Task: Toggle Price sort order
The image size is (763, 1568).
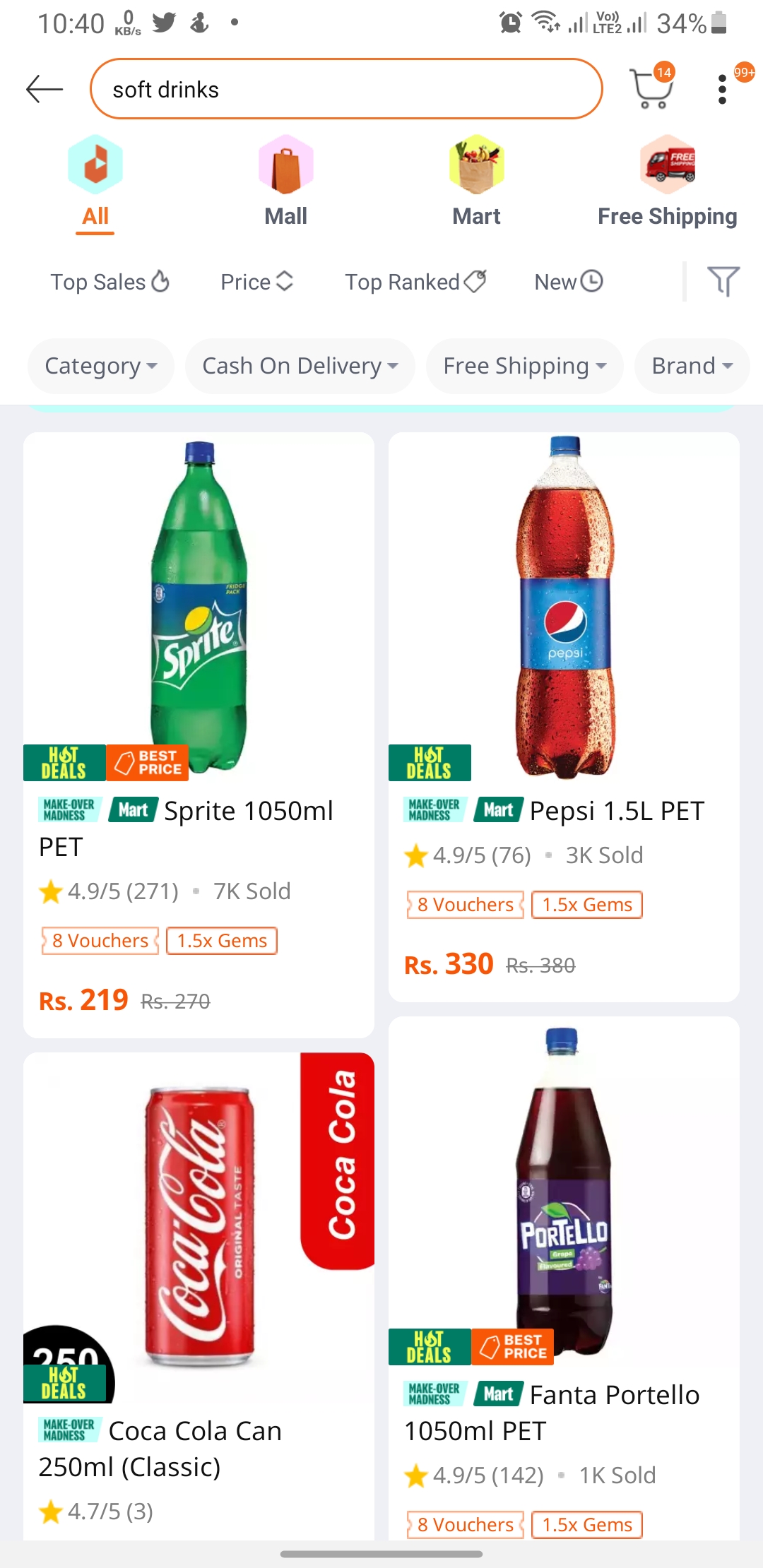Action: [257, 282]
